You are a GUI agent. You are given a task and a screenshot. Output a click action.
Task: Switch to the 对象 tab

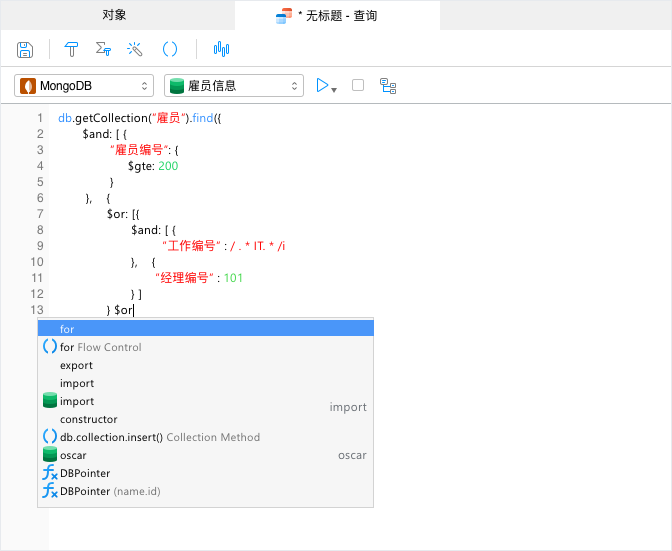pyautogui.click(x=115, y=15)
